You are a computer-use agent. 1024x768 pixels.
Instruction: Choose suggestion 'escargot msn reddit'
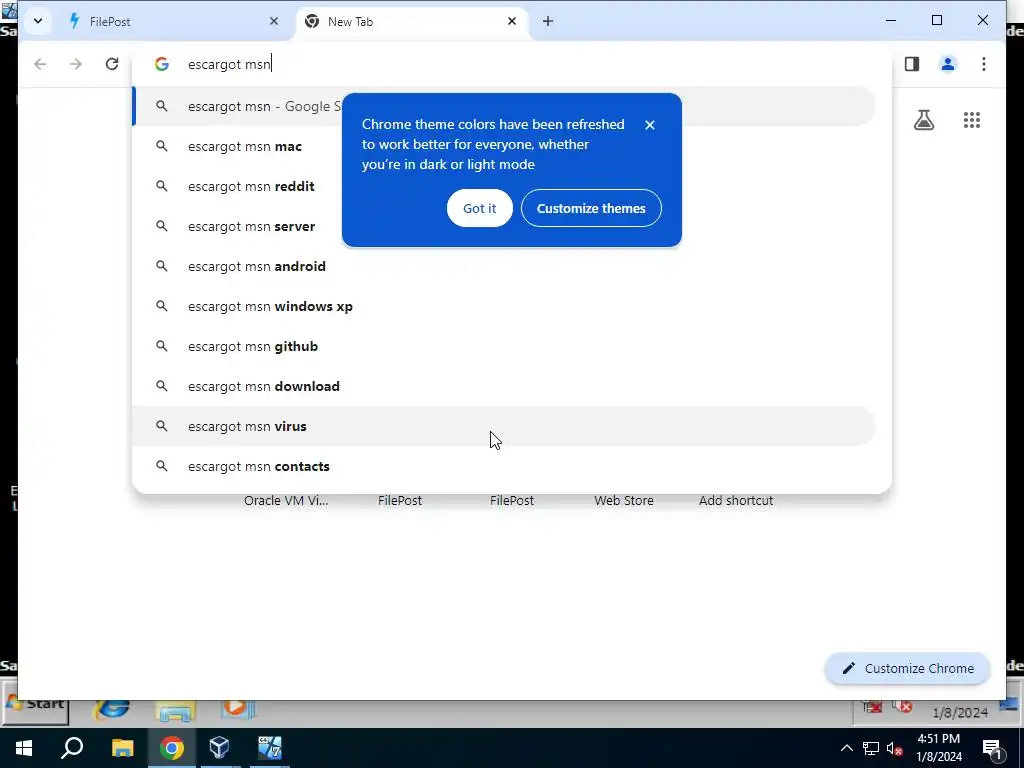coord(504,186)
